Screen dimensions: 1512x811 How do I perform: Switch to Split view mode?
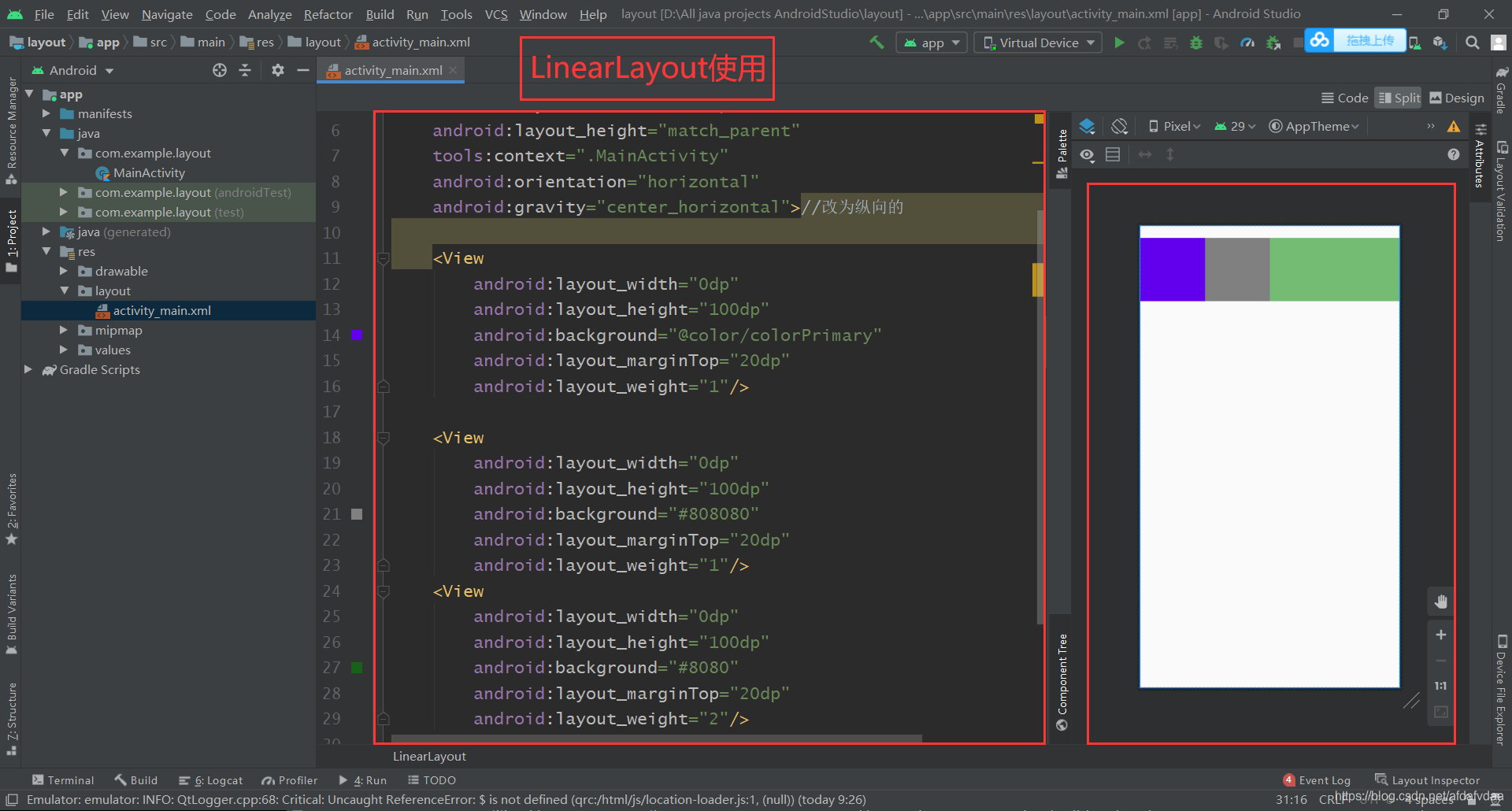(1399, 98)
